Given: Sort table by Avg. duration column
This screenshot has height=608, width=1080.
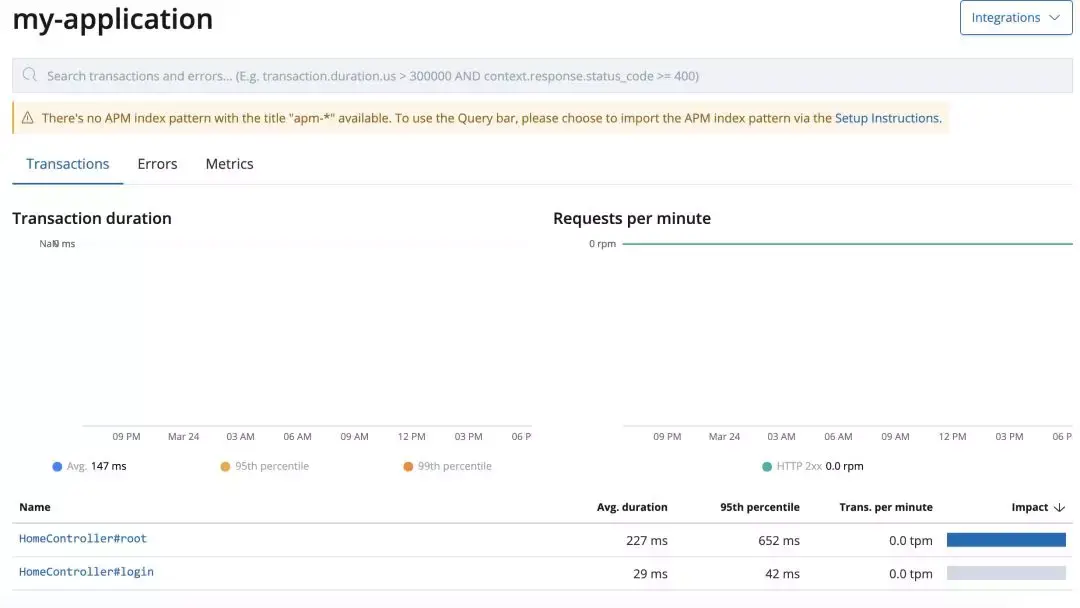Looking at the screenshot, I should pyautogui.click(x=631, y=508).
